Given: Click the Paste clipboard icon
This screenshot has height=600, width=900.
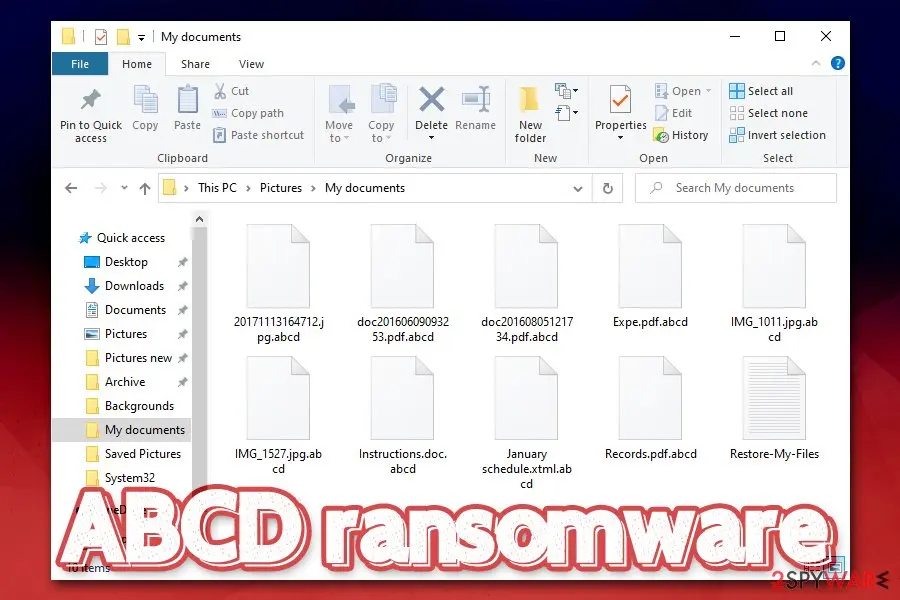Looking at the screenshot, I should click(187, 99).
